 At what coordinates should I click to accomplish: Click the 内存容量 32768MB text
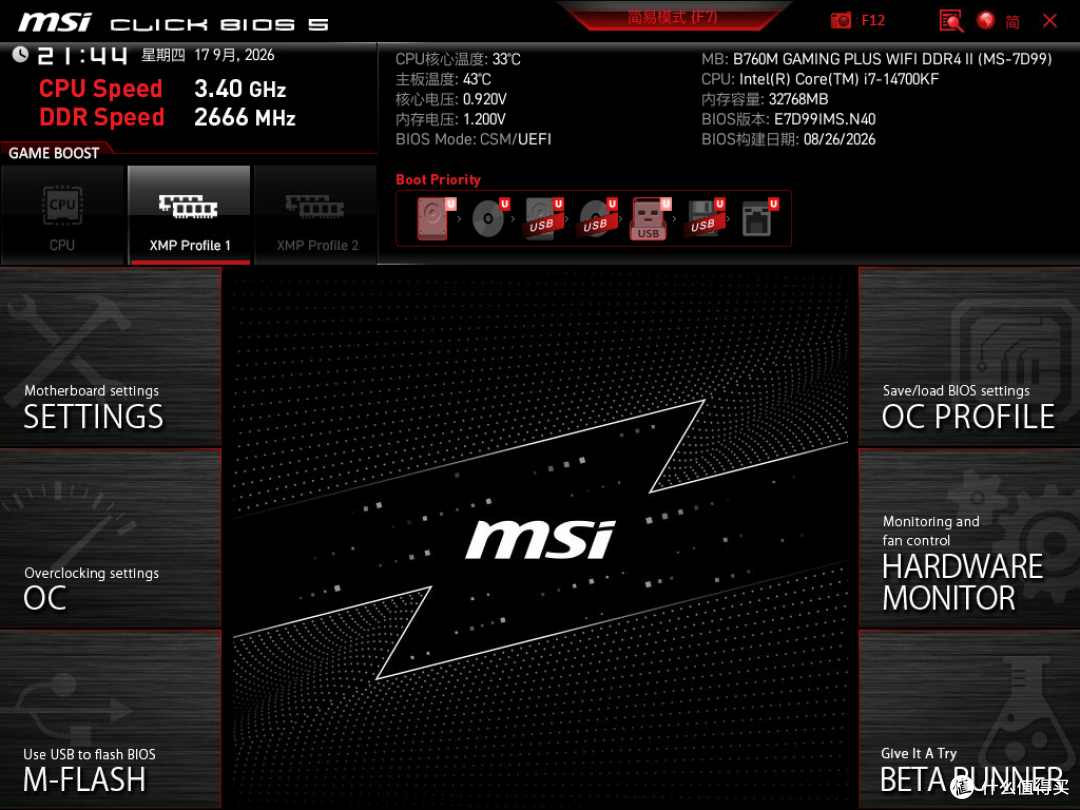tap(765, 99)
